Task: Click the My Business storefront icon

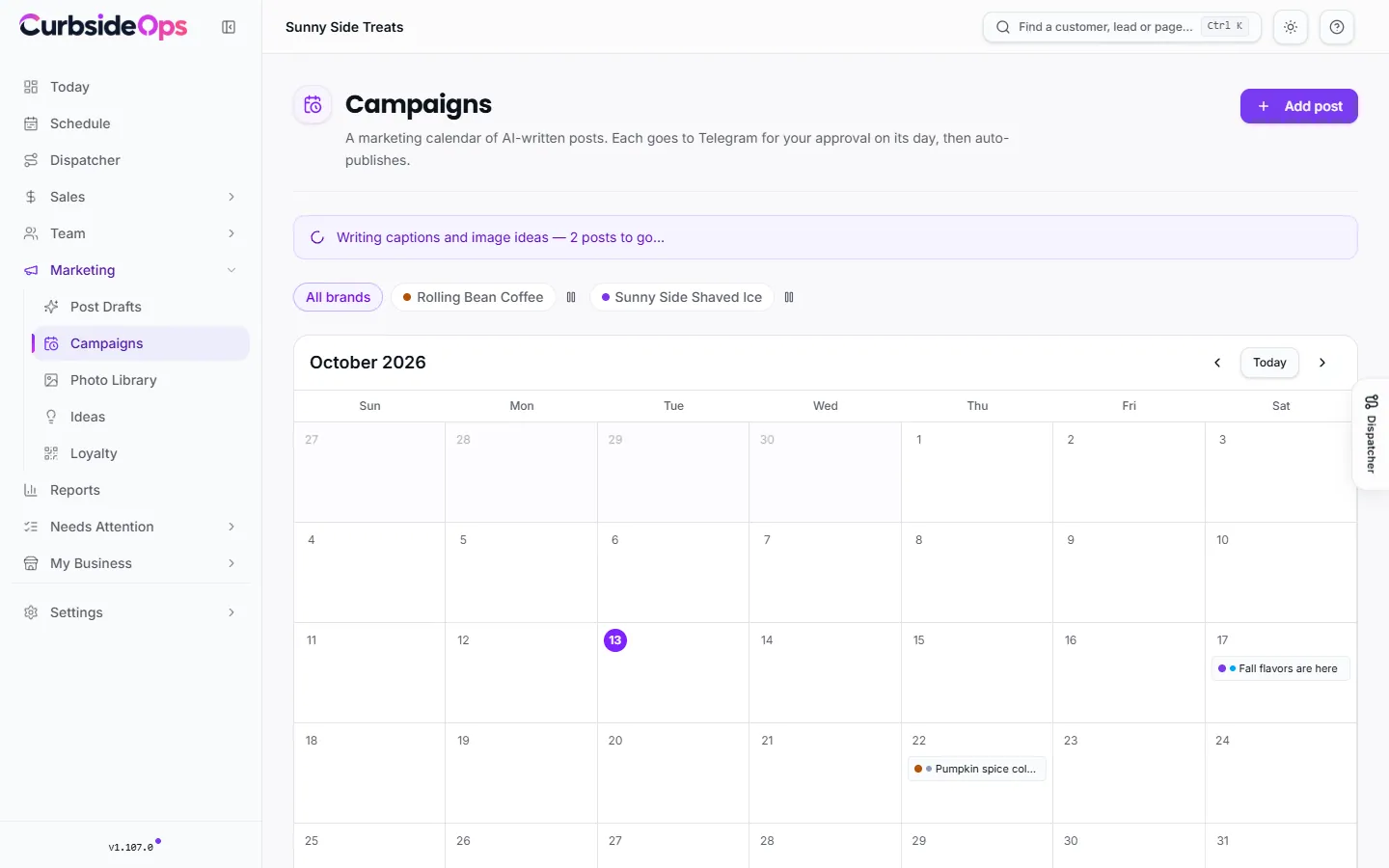Action: coord(31,563)
